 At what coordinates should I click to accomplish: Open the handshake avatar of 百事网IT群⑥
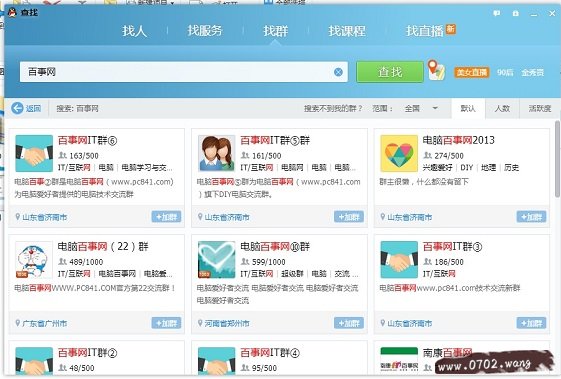click(x=34, y=153)
